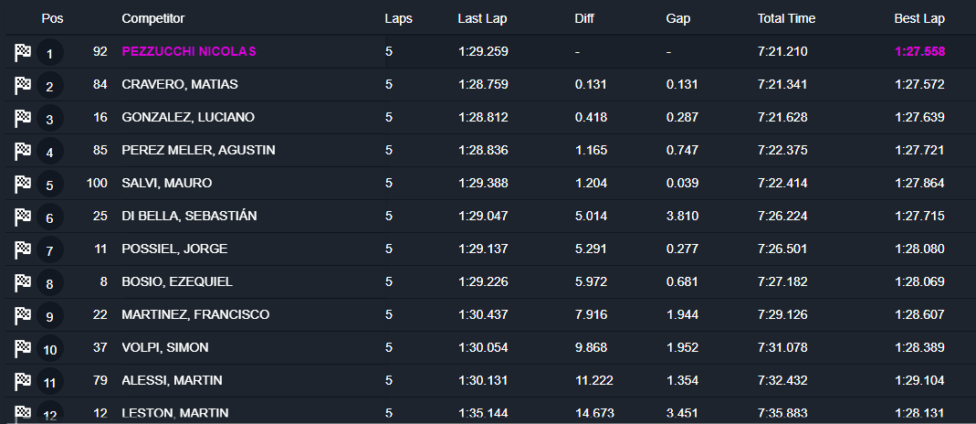The width and height of the screenshot is (976, 424).
Task: Sort the table by Best Lap header
Action: point(919,19)
